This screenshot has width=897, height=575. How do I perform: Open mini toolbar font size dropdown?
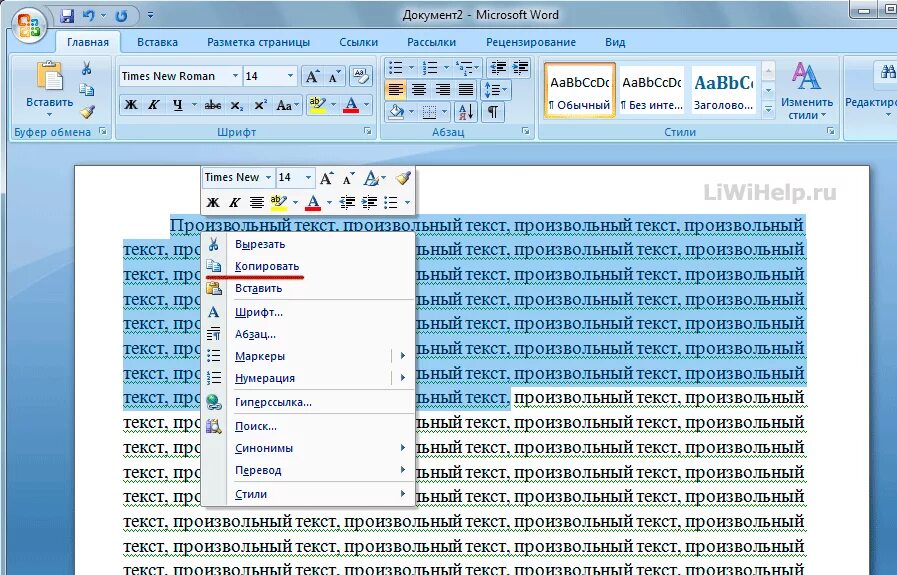[308, 177]
